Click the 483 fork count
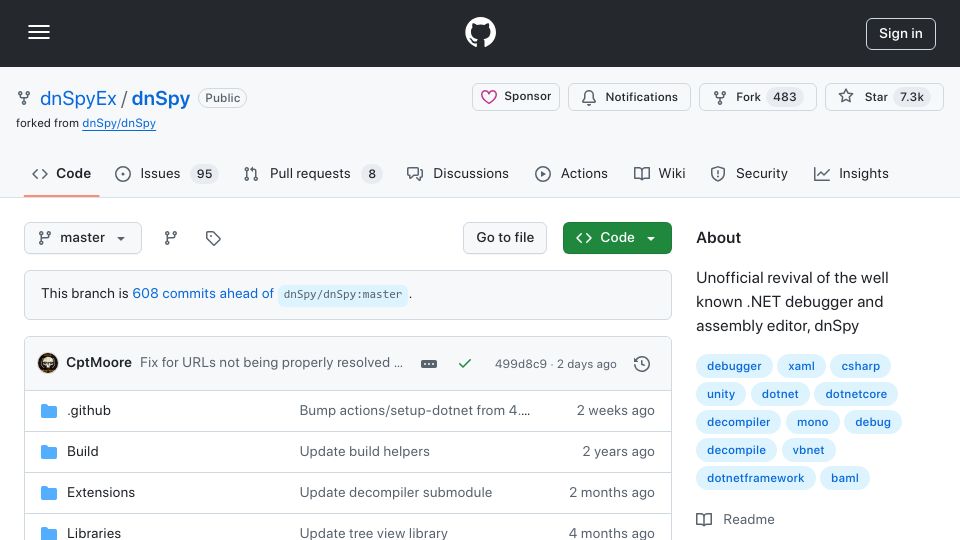960x540 pixels. [784, 97]
